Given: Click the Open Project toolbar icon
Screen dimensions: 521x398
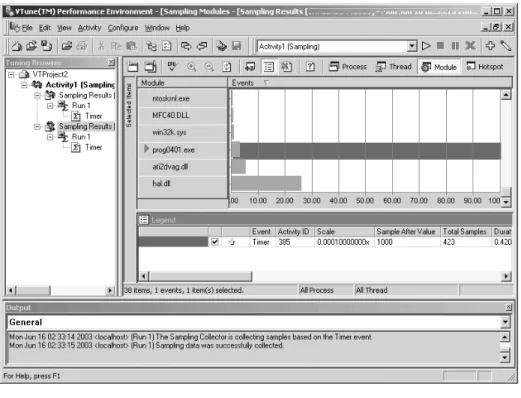Looking at the screenshot, I should (x=31, y=46).
